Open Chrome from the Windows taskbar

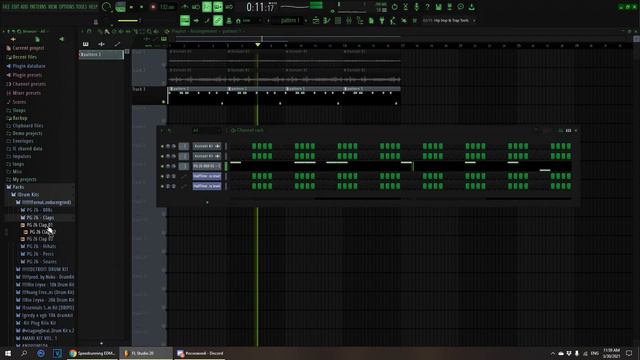coord(93,353)
